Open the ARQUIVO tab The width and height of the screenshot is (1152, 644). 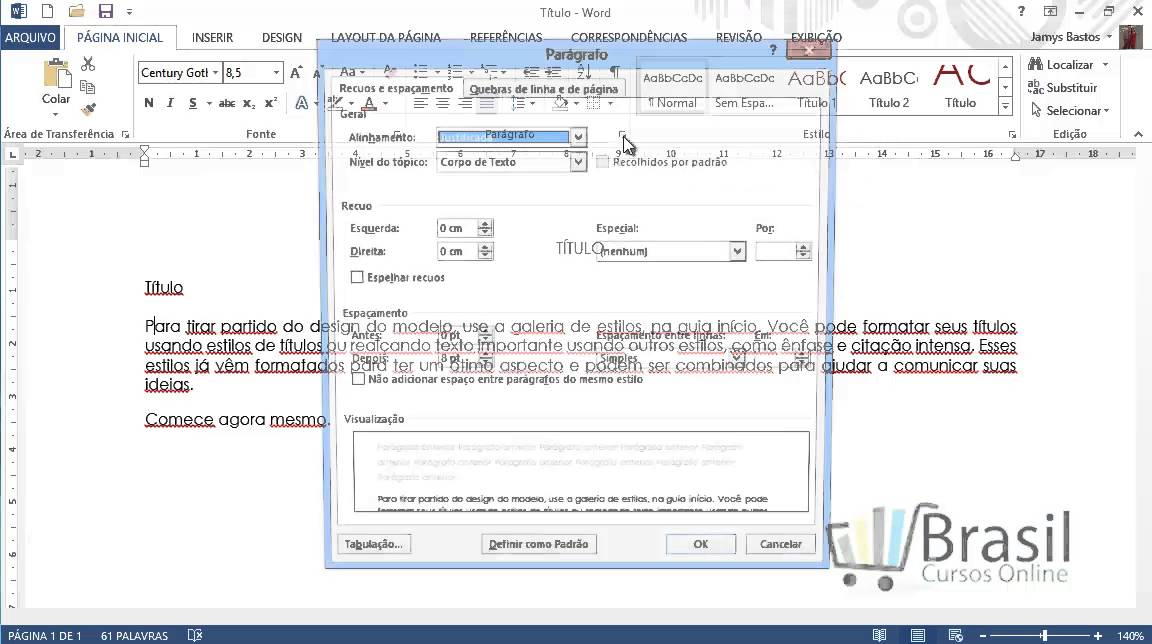(x=30, y=37)
